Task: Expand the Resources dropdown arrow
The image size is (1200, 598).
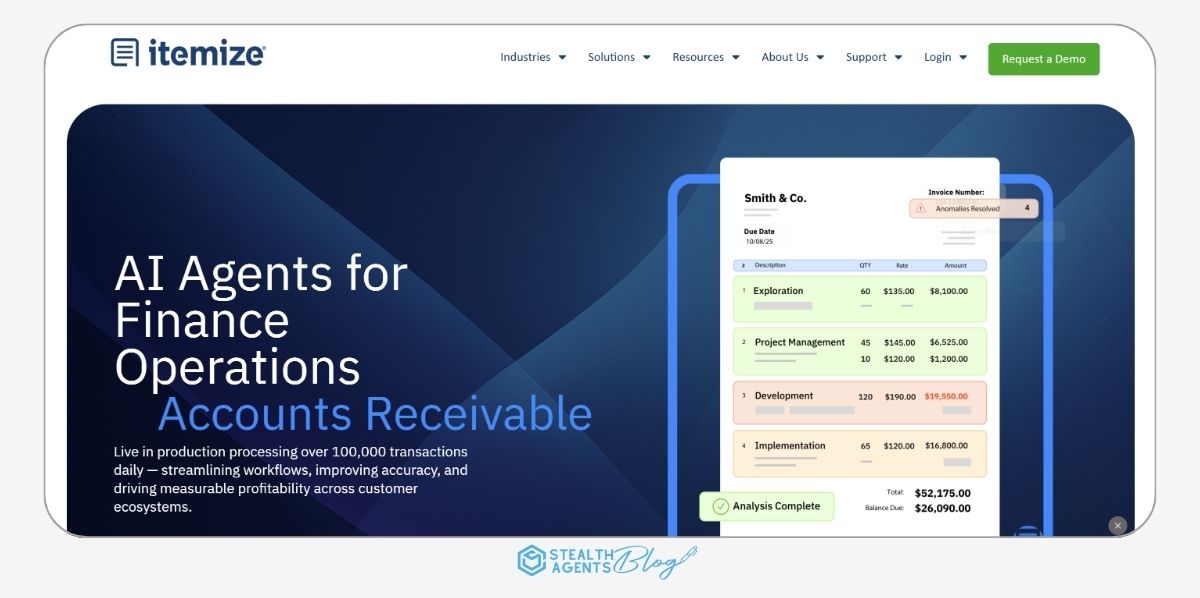Action: tap(736, 58)
